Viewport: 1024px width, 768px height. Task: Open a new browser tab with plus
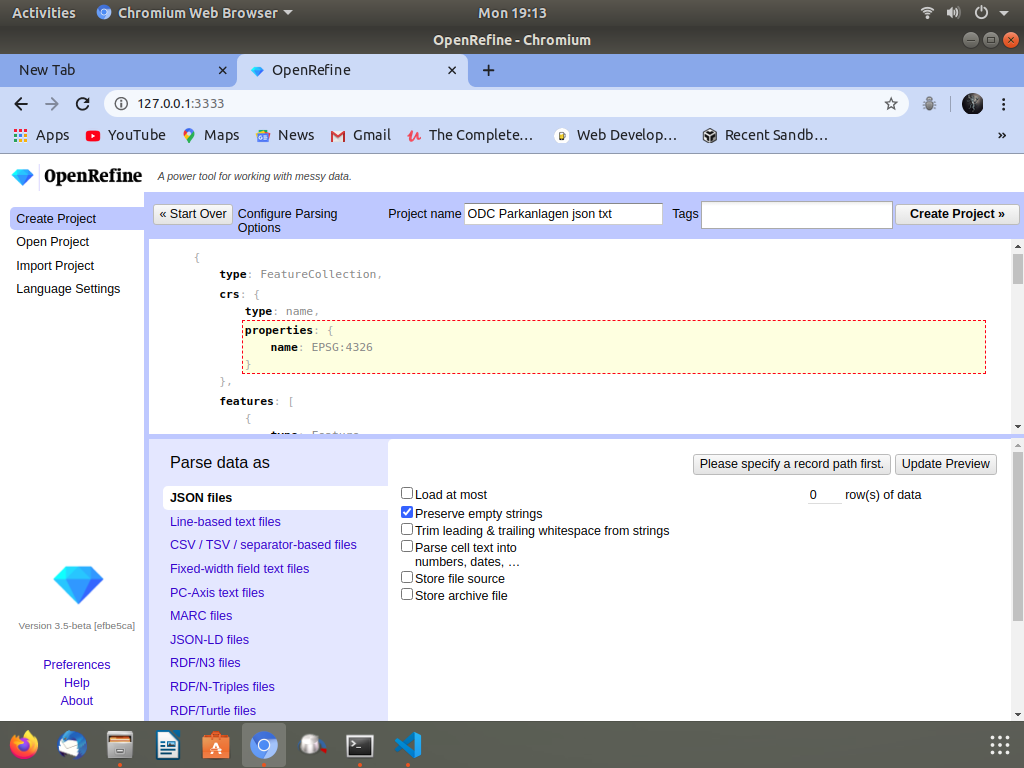point(488,71)
